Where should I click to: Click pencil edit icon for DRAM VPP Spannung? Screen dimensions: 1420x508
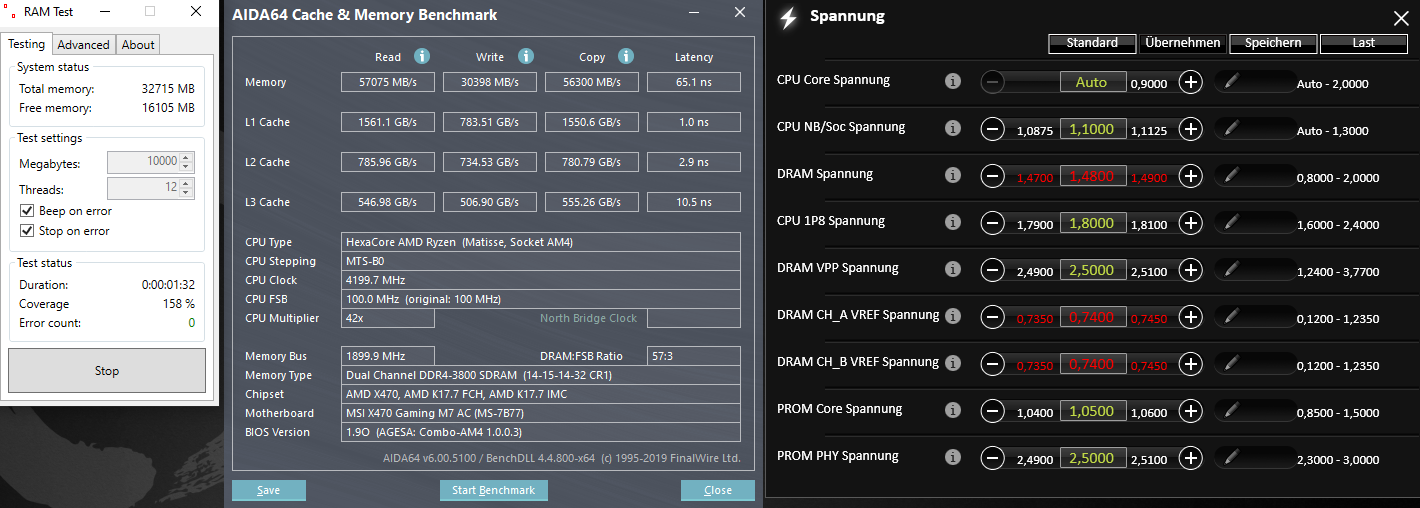point(1231,269)
